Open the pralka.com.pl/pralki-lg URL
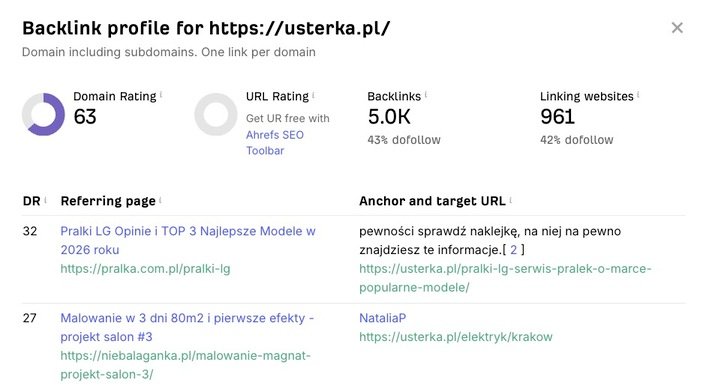706x386 pixels. coord(145,269)
